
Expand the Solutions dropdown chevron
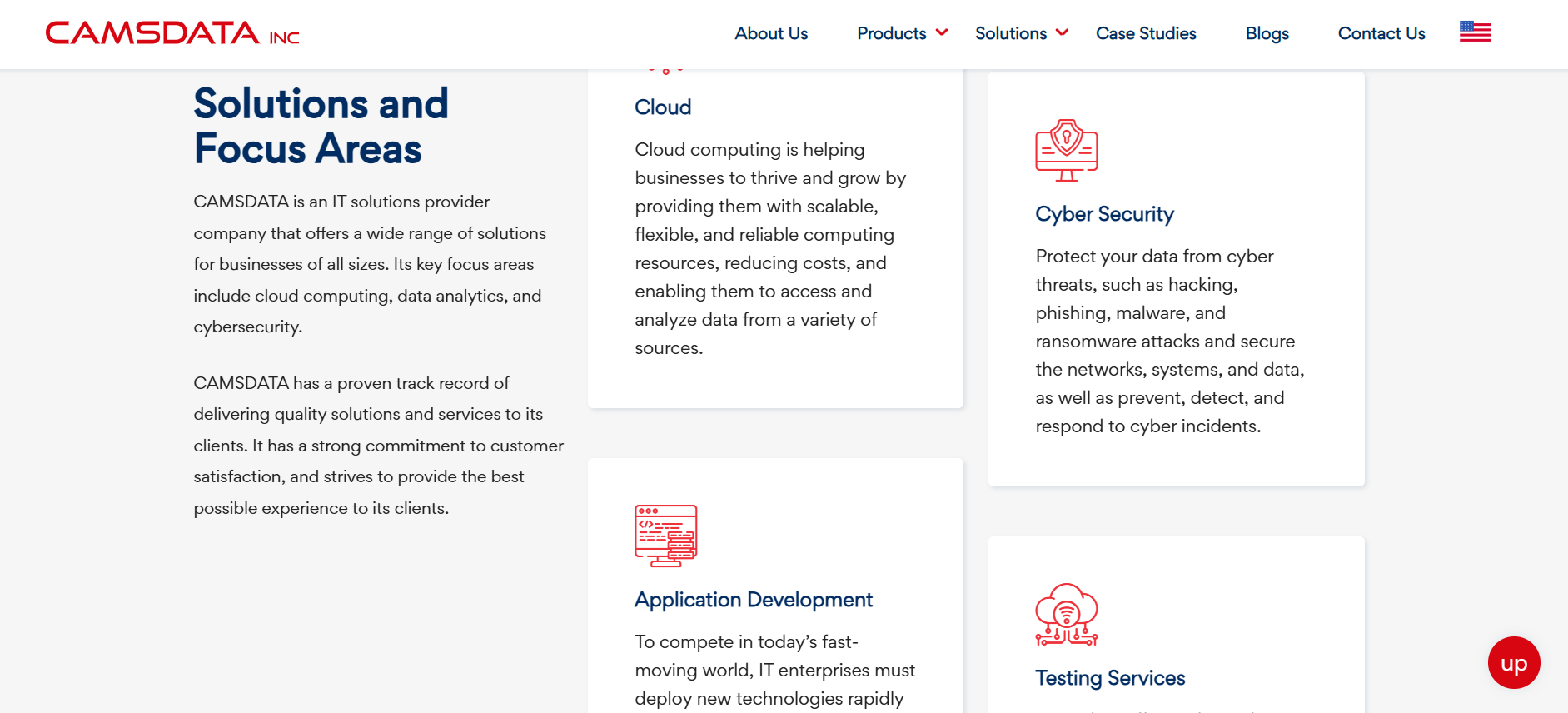(1062, 32)
